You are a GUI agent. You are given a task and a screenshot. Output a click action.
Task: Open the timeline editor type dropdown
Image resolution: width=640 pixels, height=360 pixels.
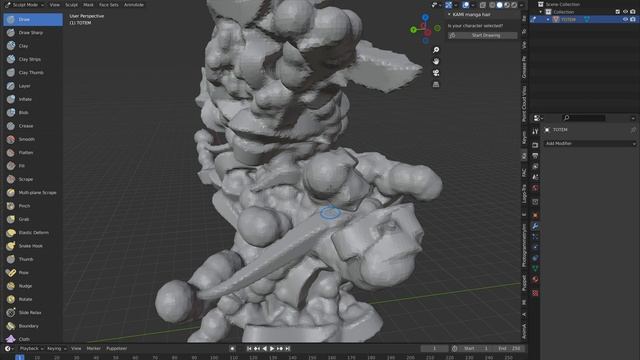coord(9,349)
